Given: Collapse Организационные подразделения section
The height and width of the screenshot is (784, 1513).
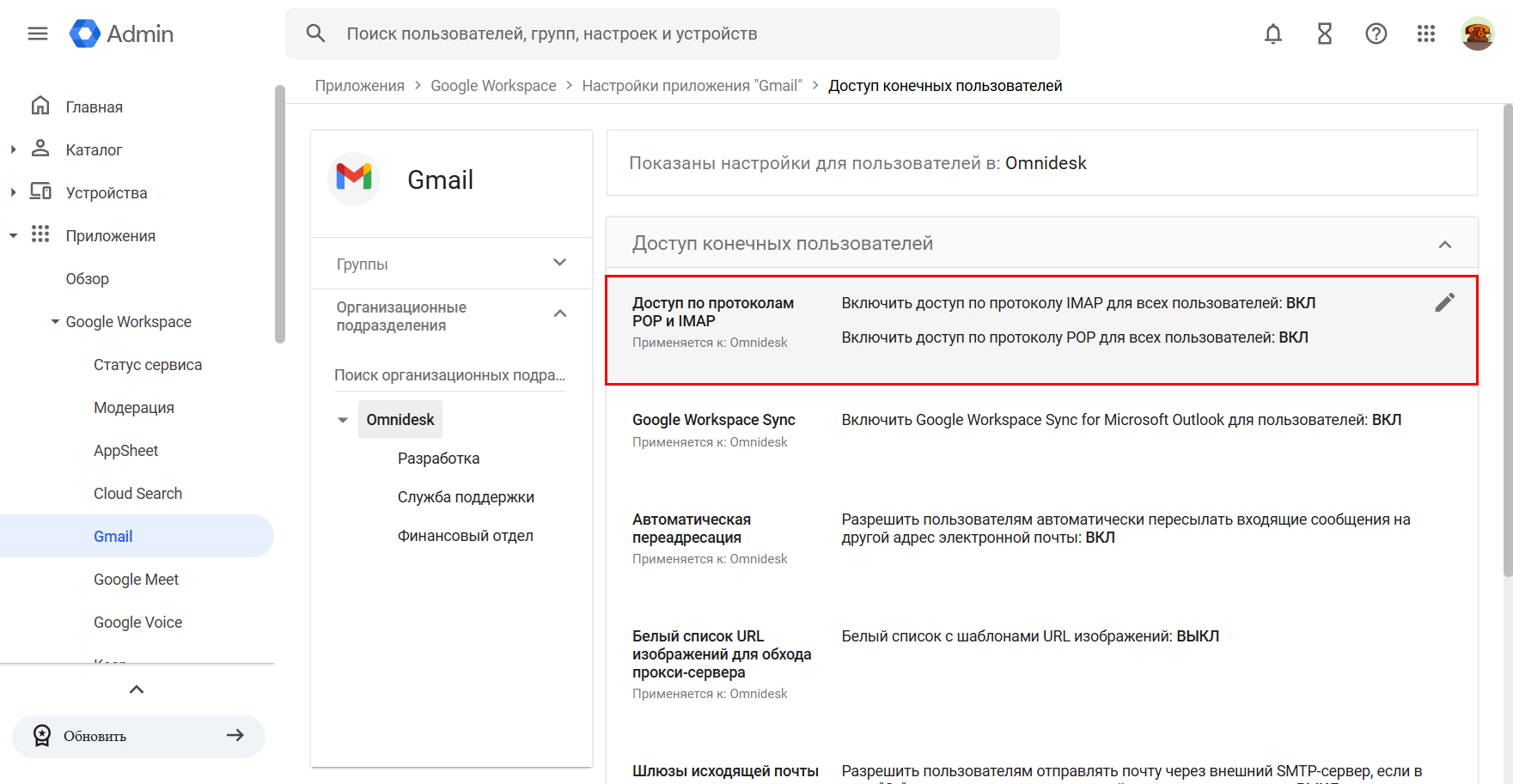Looking at the screenshot, I should [559, 314].
